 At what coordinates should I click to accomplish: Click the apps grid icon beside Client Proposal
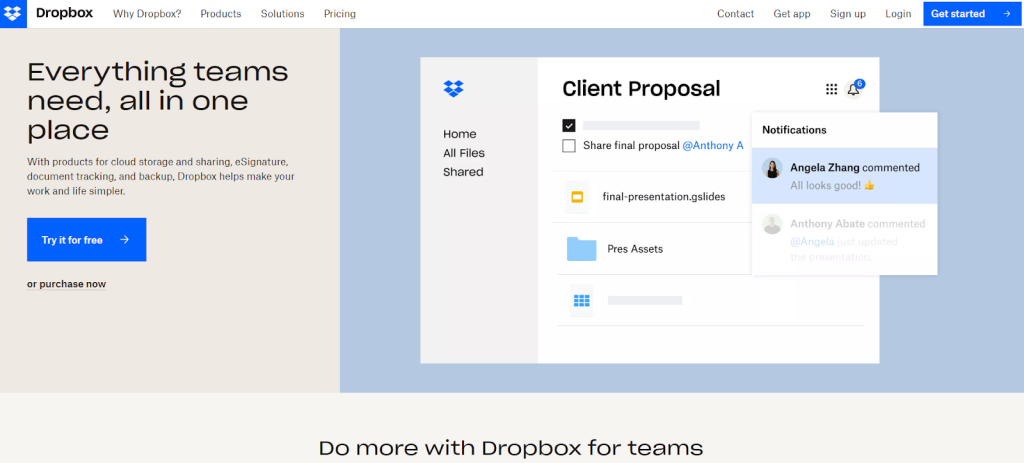[831, 89]
